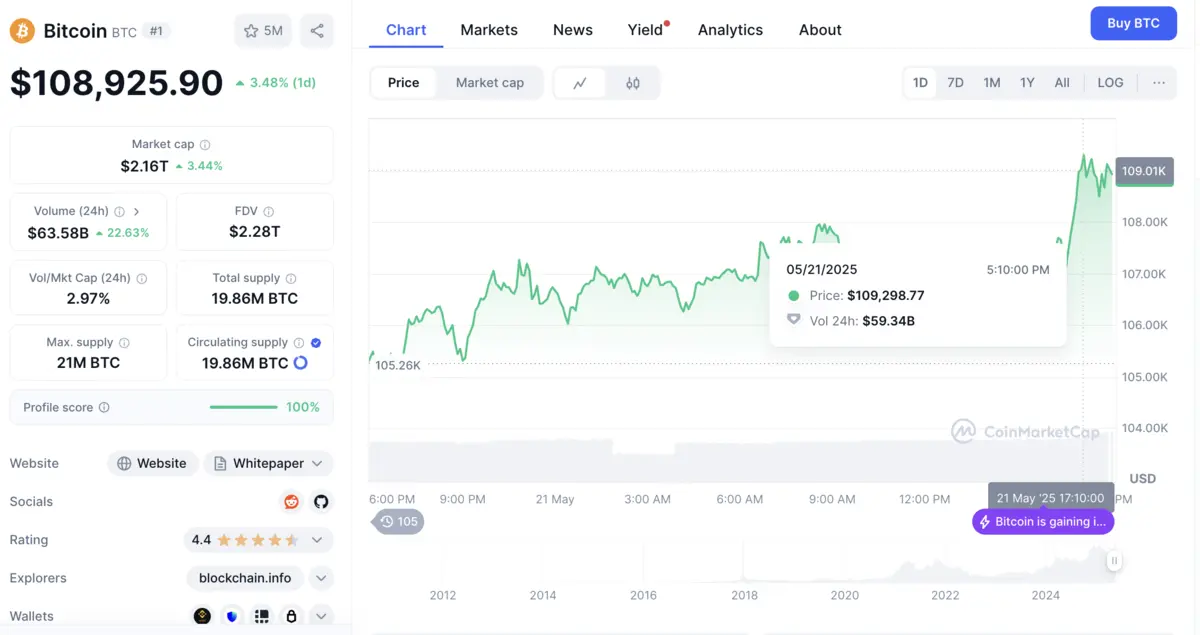Open the Reddit social icon
The image size is (1200, 635).
pos(292,502)
